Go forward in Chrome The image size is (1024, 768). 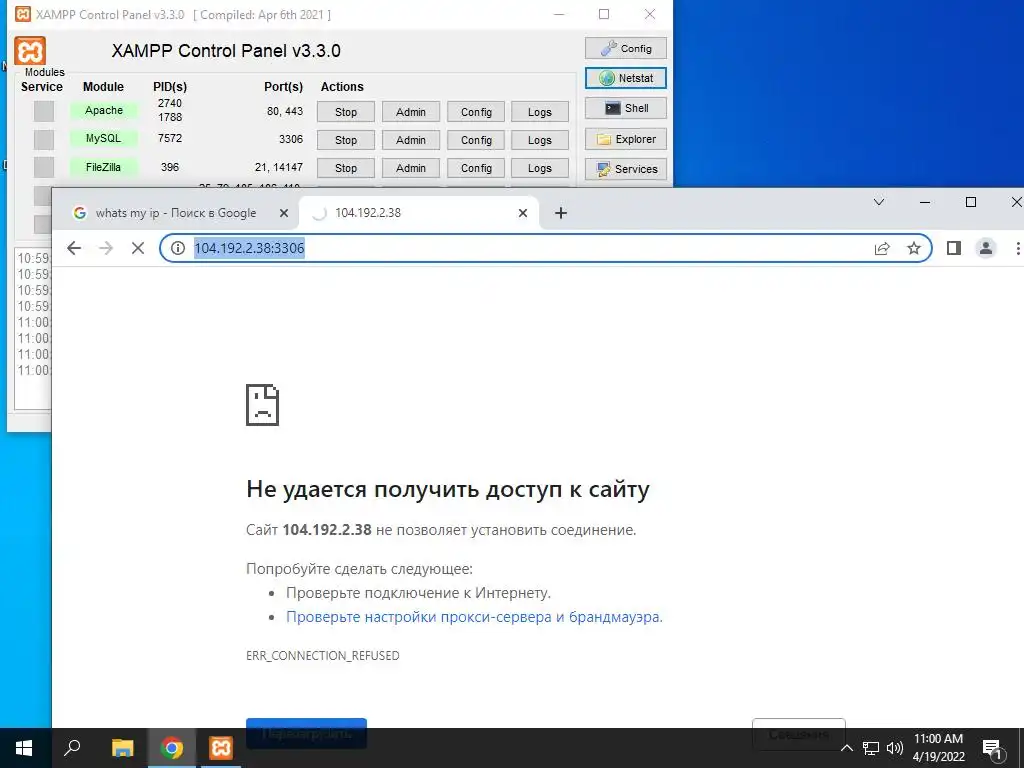[x=106, y=248]
